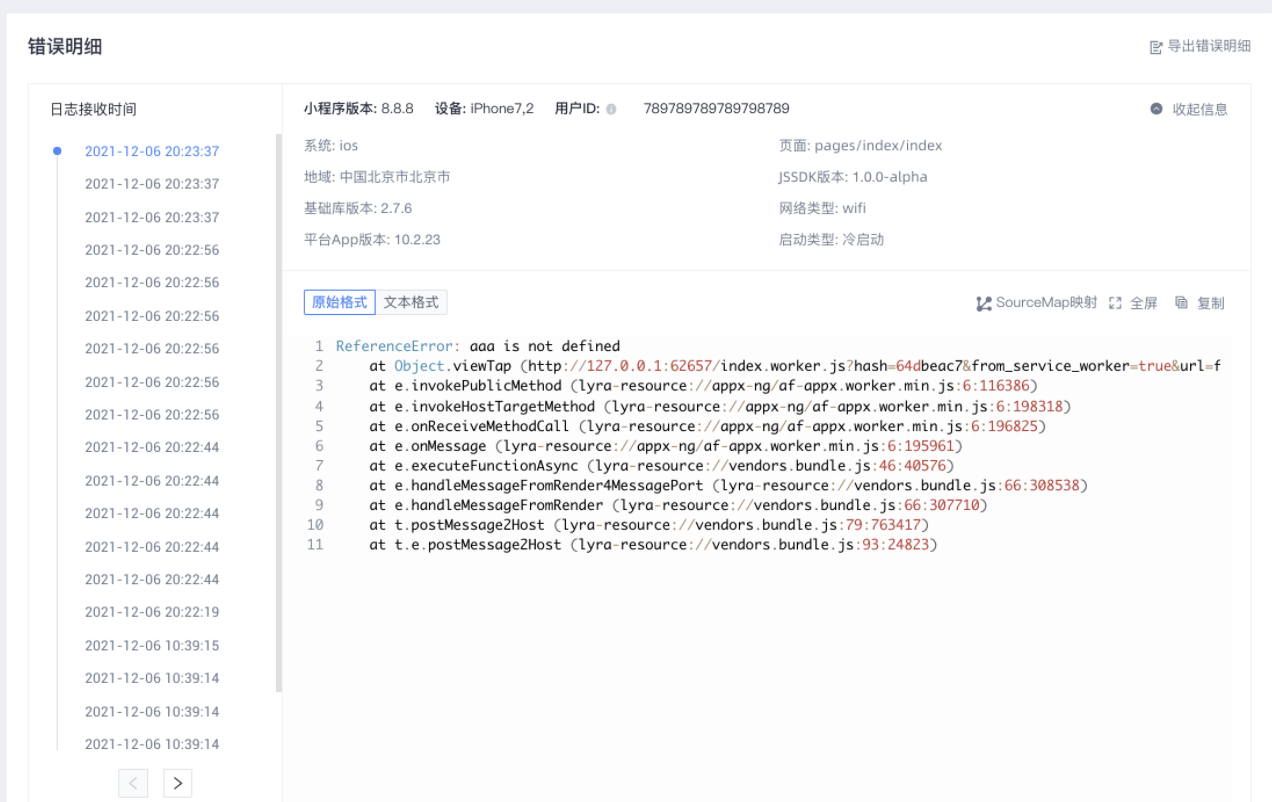Screen dimensions: 1272x802
Task: Click the Object.viewTap stack line
Action: point(795,366)
